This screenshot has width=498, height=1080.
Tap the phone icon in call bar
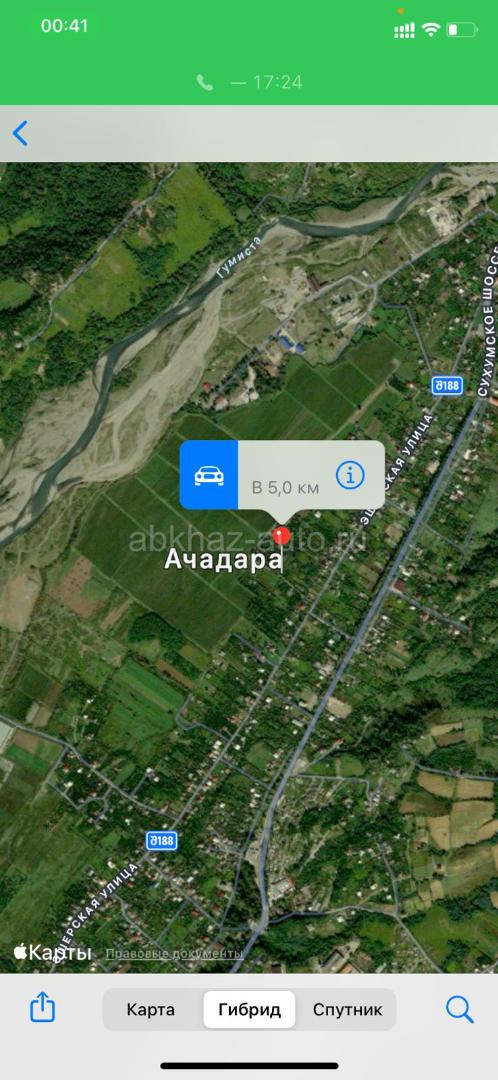tap(205, 83)
